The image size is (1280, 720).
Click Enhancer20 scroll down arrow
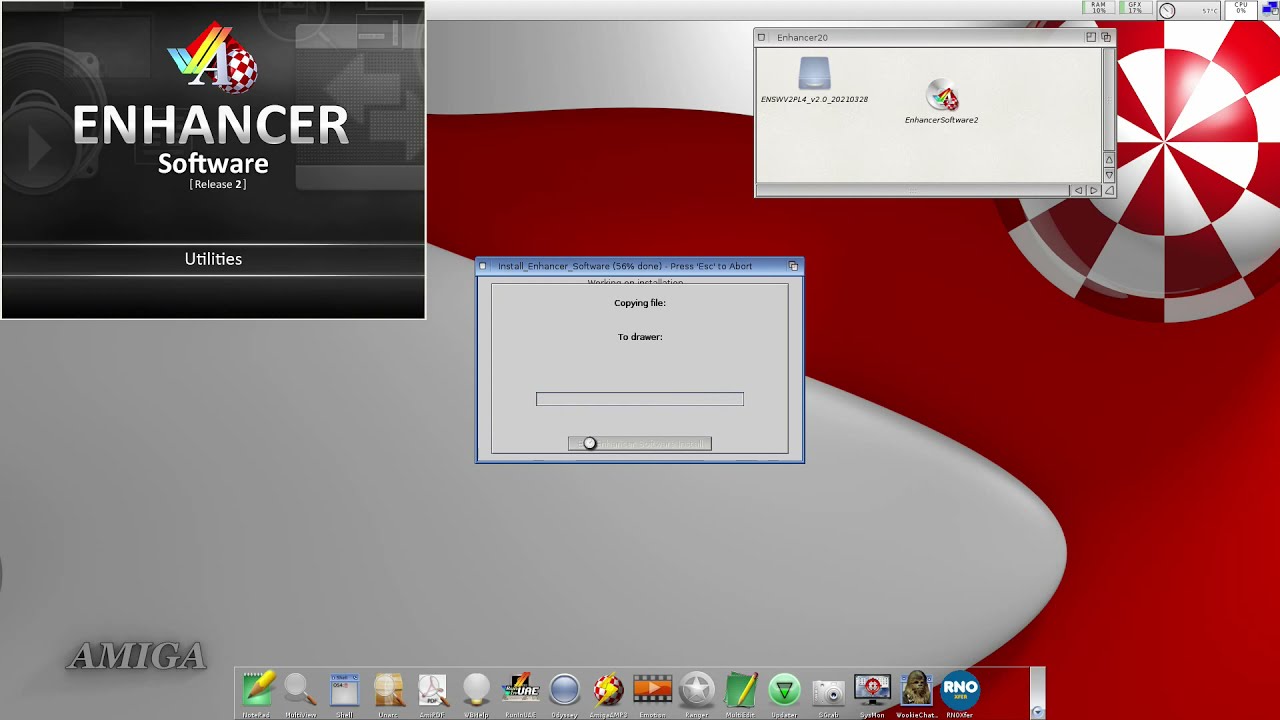coord(1109,175)
